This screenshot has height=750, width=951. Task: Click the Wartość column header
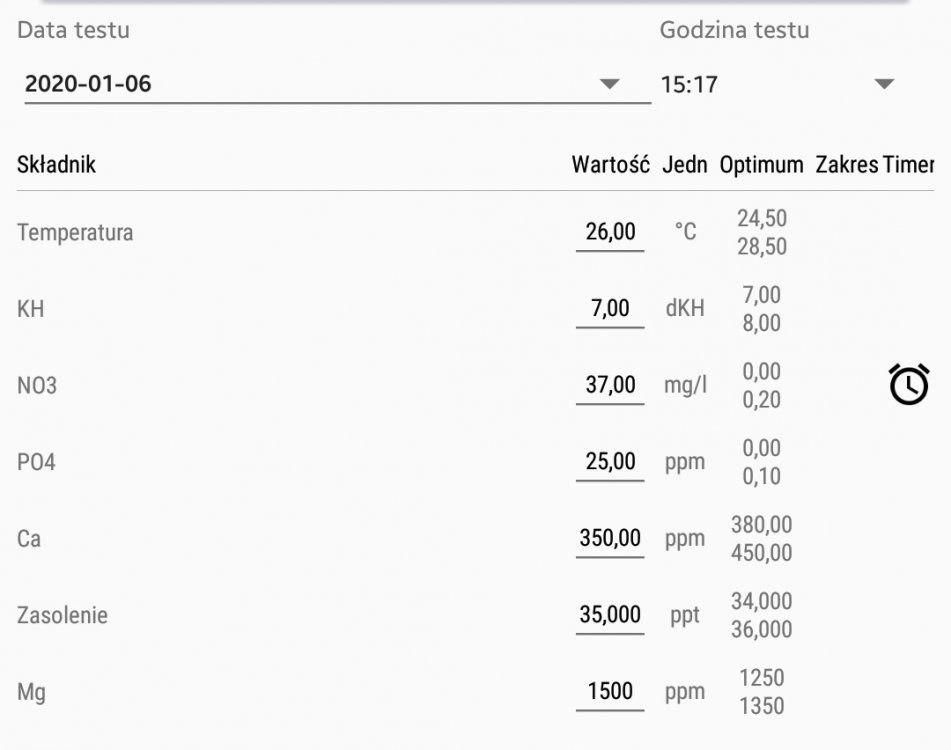pyautogui.click(x=610, y=165)
